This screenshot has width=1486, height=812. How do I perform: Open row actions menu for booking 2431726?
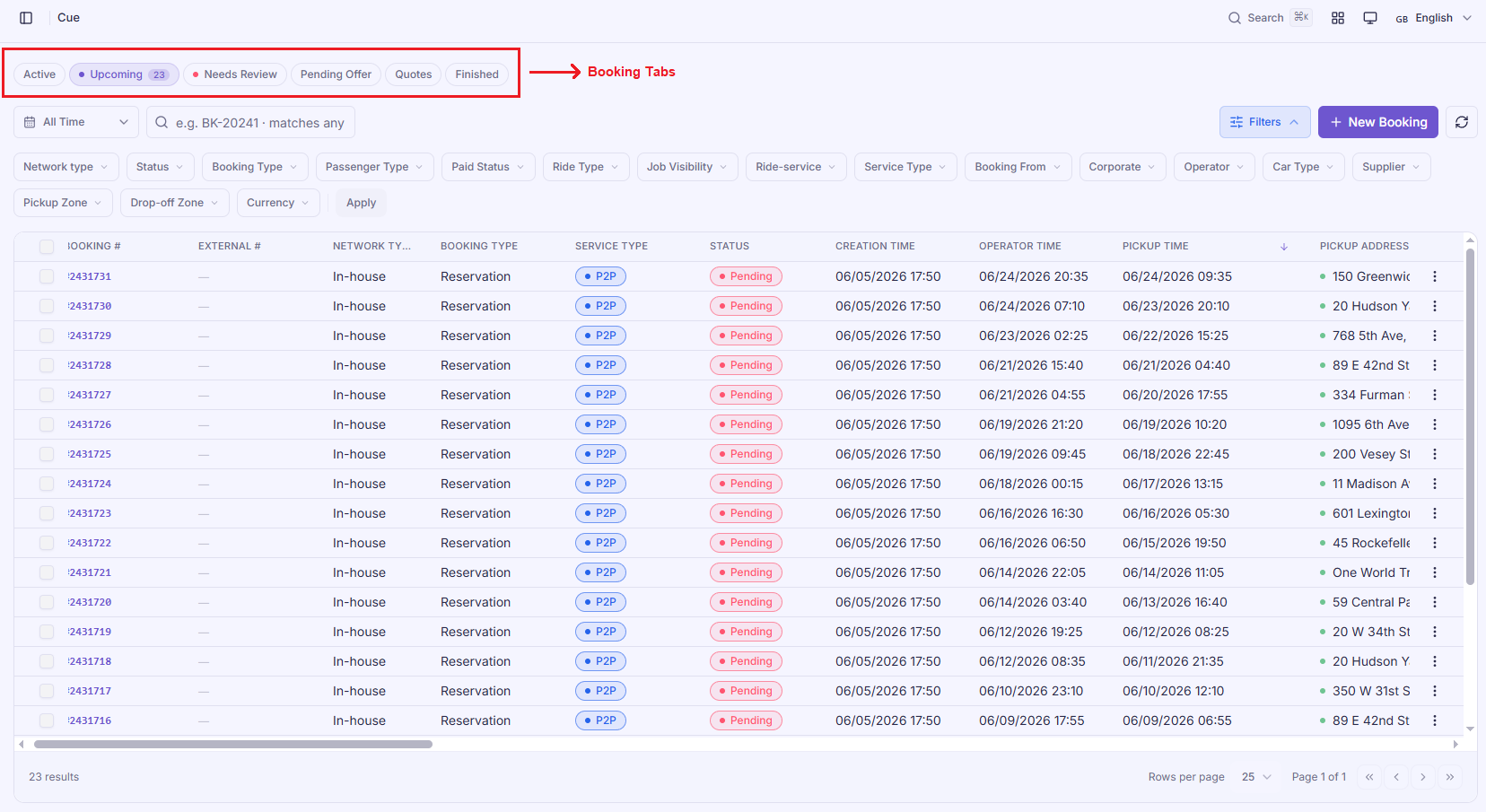point(1435,424)
